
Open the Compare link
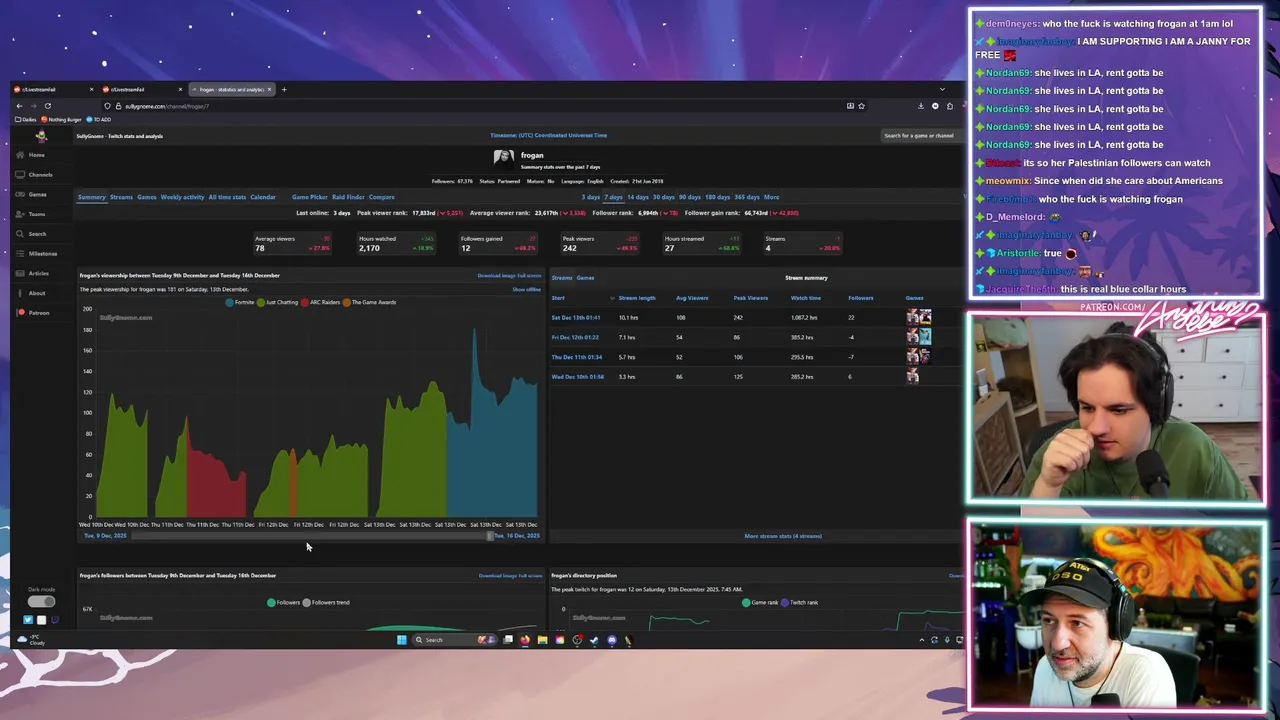(x=381, y=197)
